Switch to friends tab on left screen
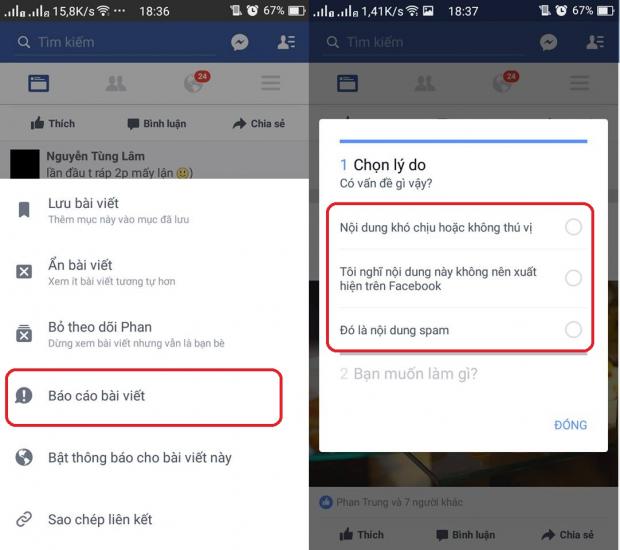Screen dimensions: 620x550 click(x=116, y=83)
